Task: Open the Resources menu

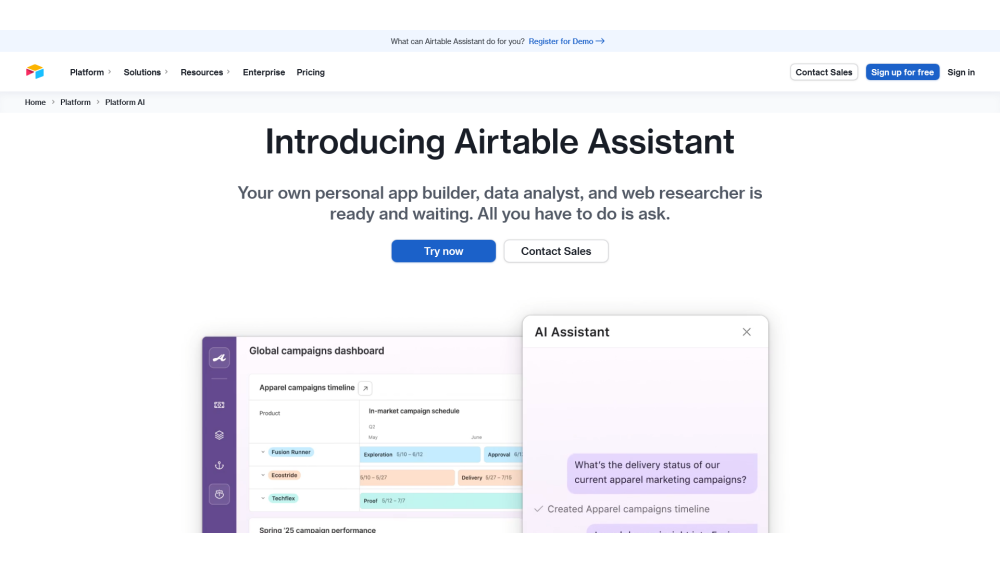Action: point(205,72)
